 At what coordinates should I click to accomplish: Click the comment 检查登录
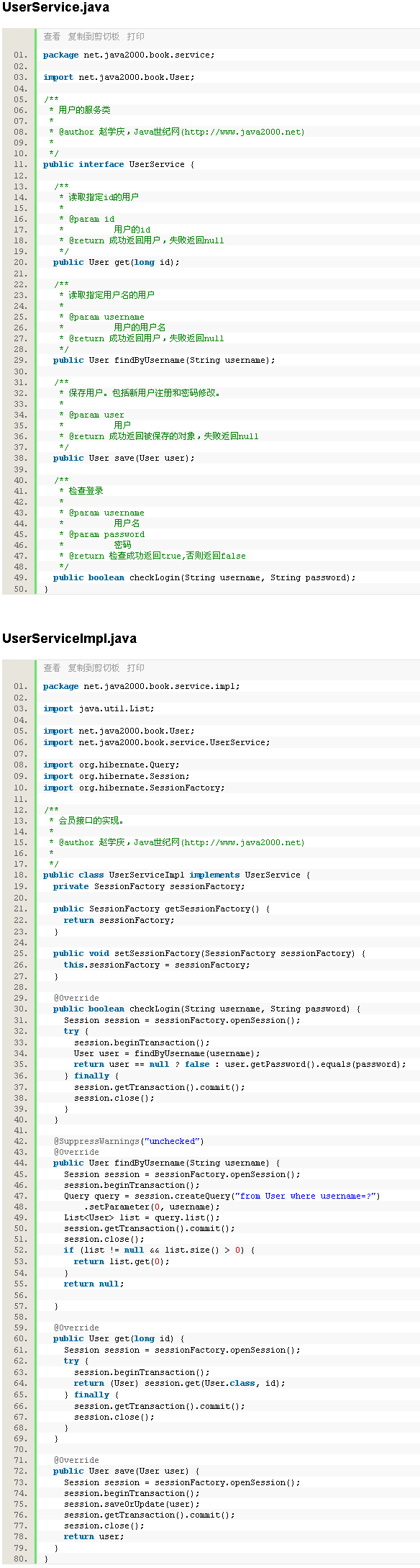tap(81, 491)
